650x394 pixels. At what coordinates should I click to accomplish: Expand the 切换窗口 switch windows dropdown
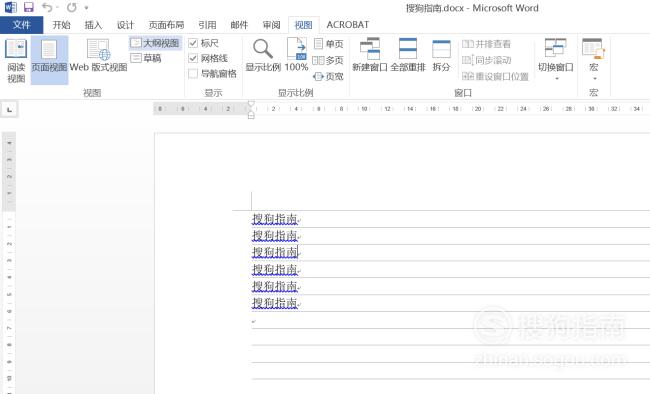click(x=556, y=60)
